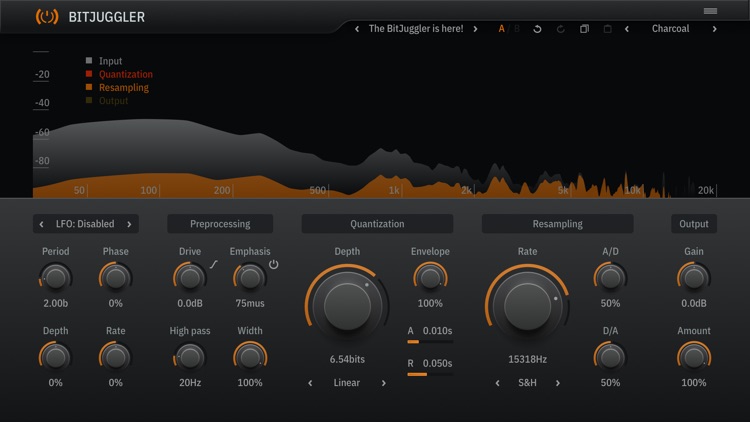
Task: Click the 15318Hz rate value
Action: [528, 359]
